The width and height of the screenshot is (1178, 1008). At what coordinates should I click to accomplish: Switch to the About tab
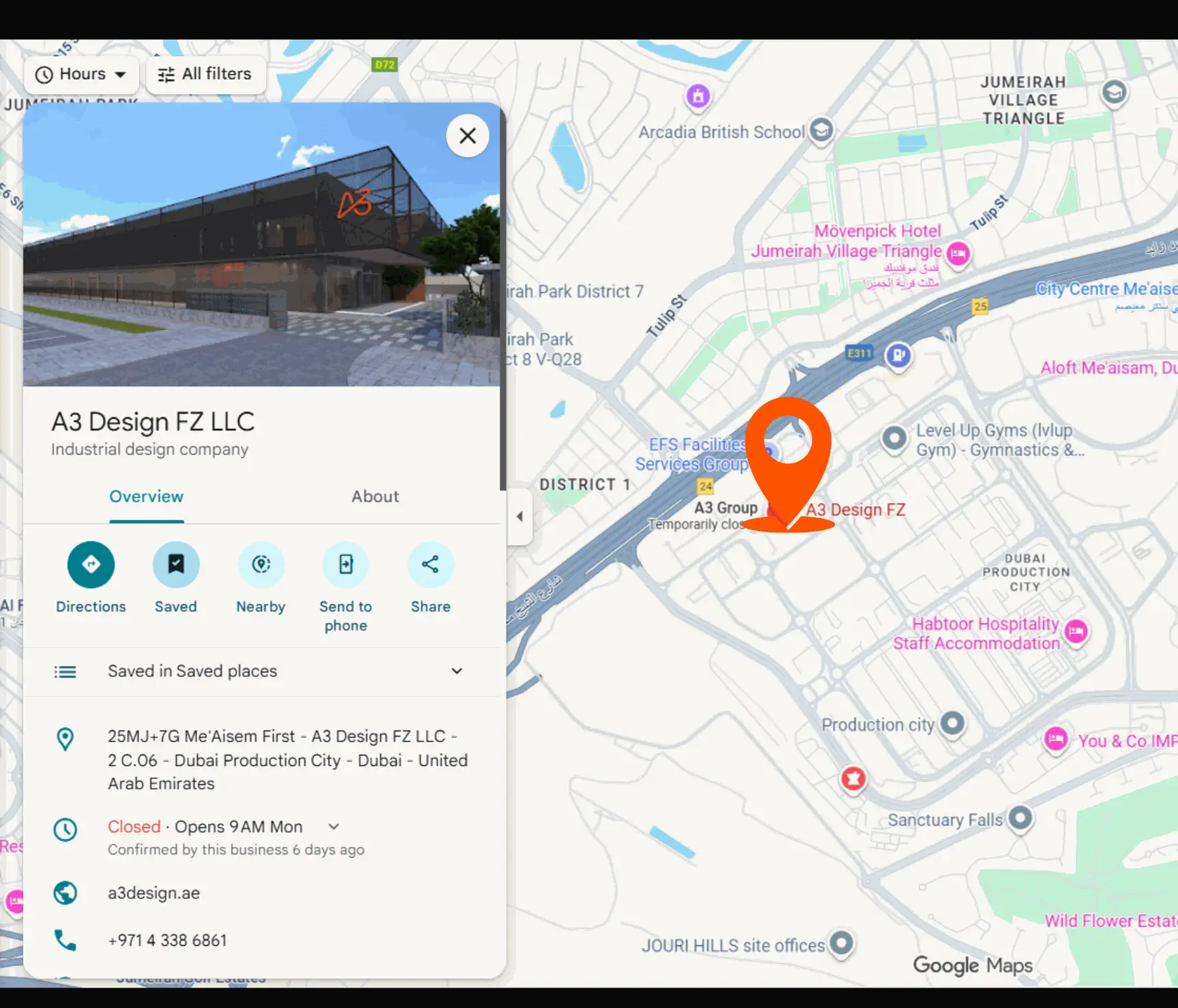(x=375, y=497)
